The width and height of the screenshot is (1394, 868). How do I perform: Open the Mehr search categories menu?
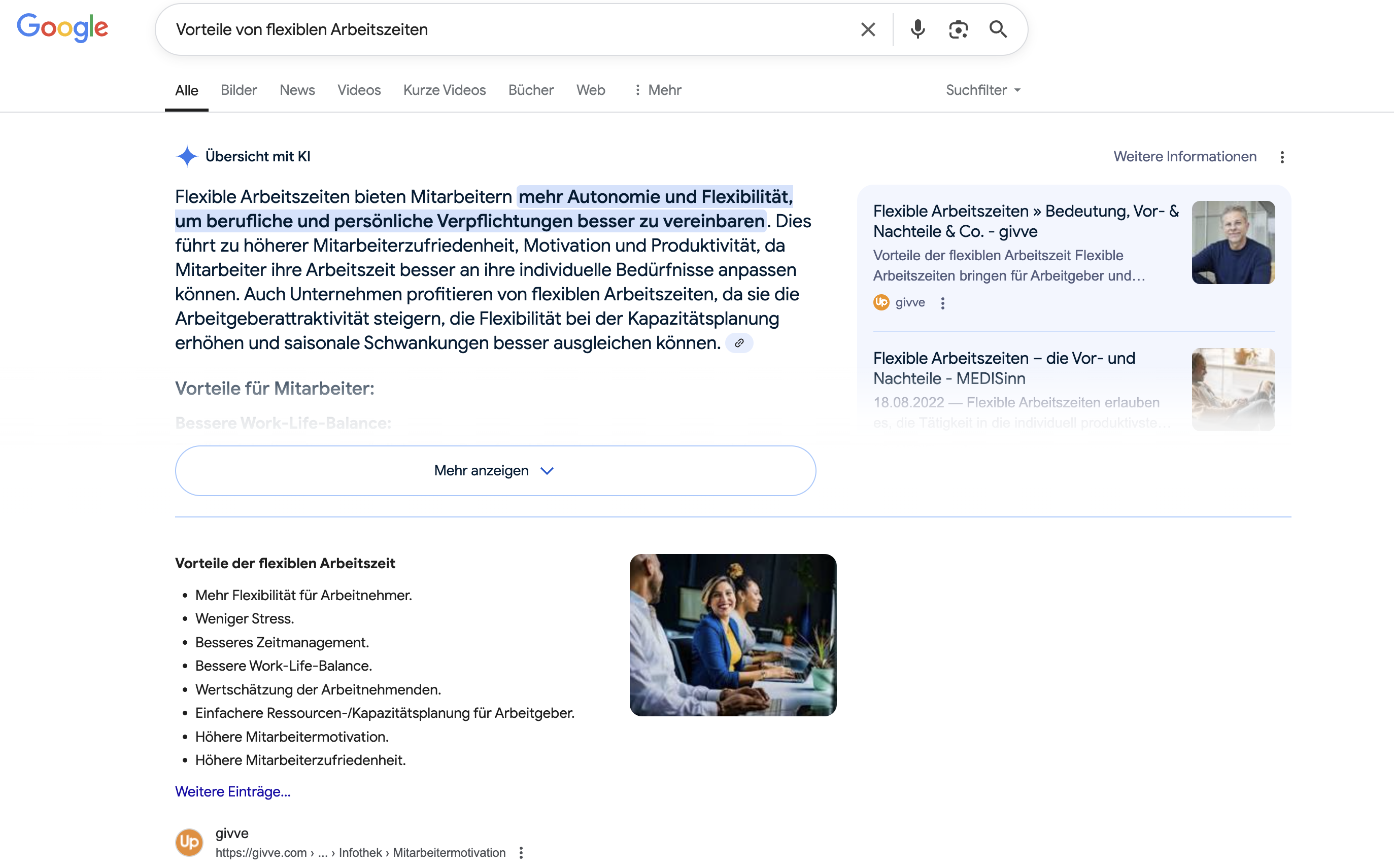[657, 90]
